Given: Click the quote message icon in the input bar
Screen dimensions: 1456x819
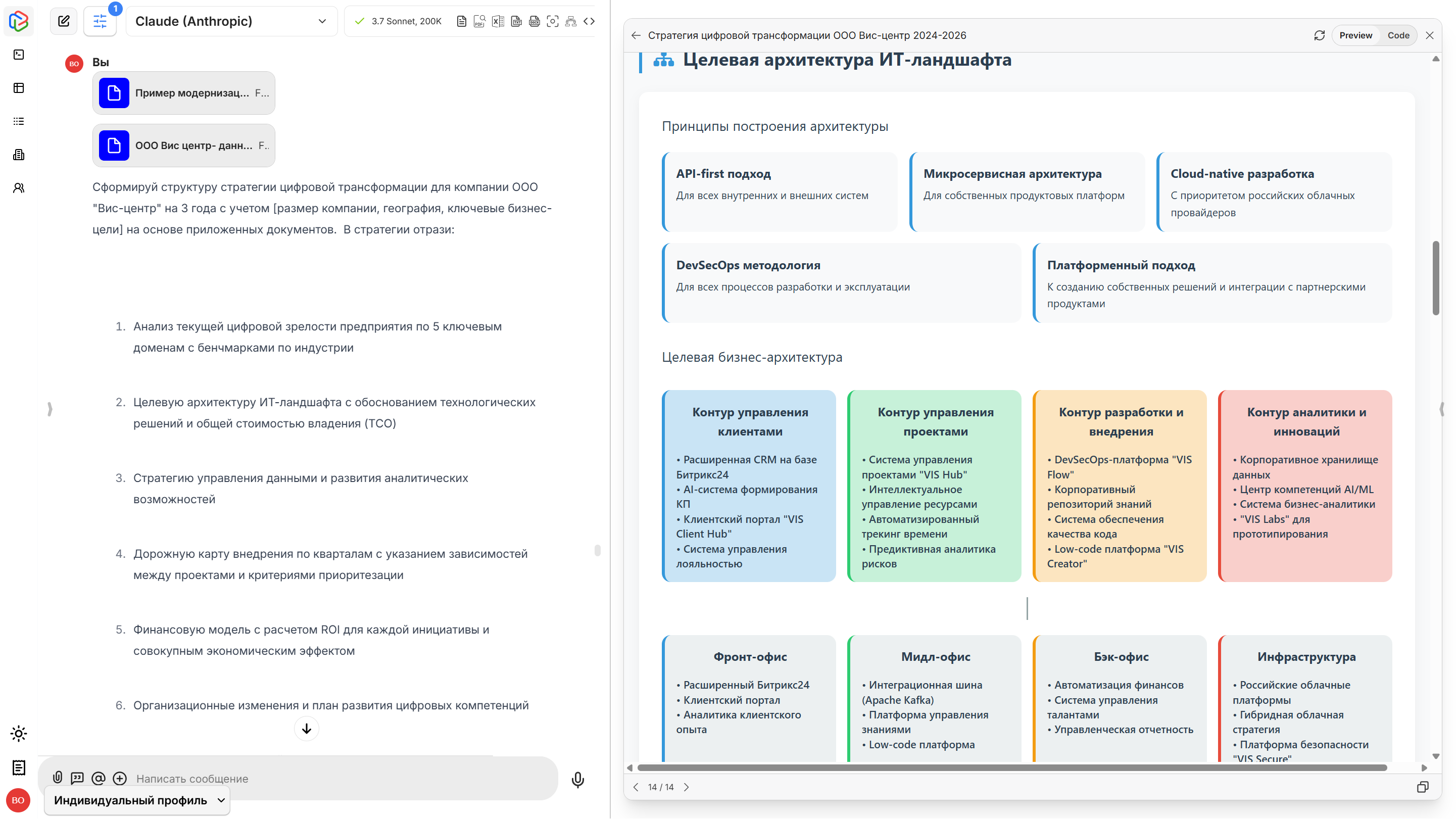Looking at the screenshot, I should click(77, 778).
